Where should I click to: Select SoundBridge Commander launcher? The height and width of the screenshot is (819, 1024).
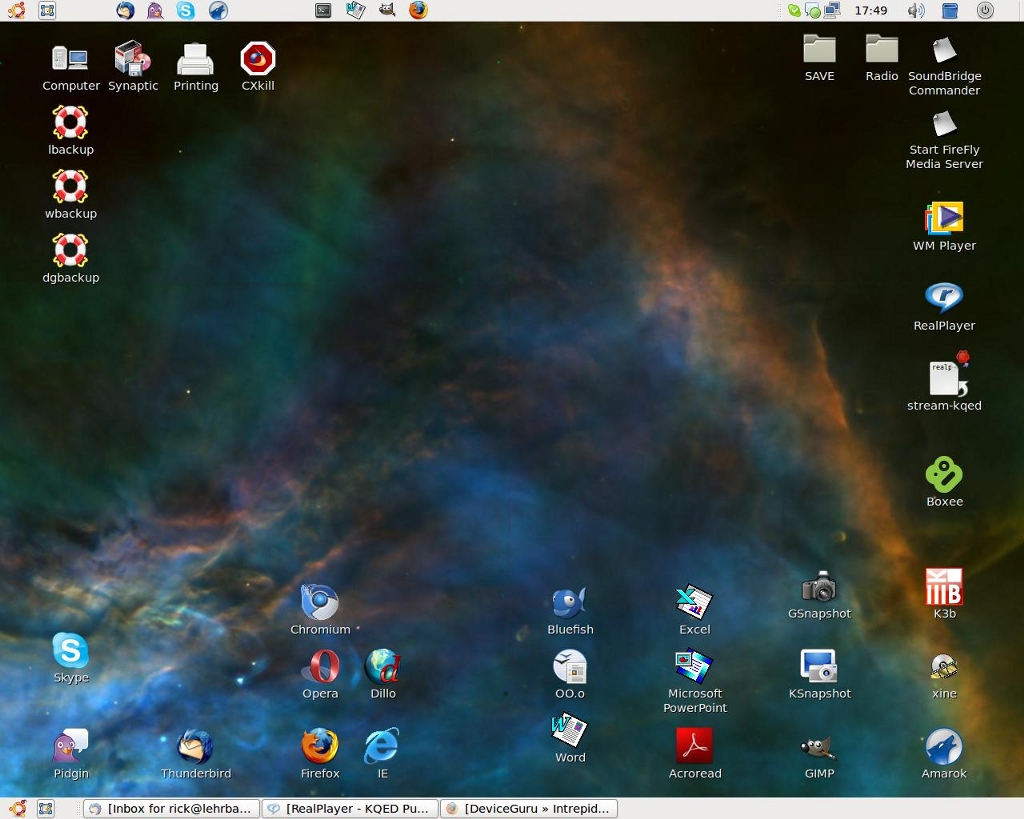(x=944, y=50)
